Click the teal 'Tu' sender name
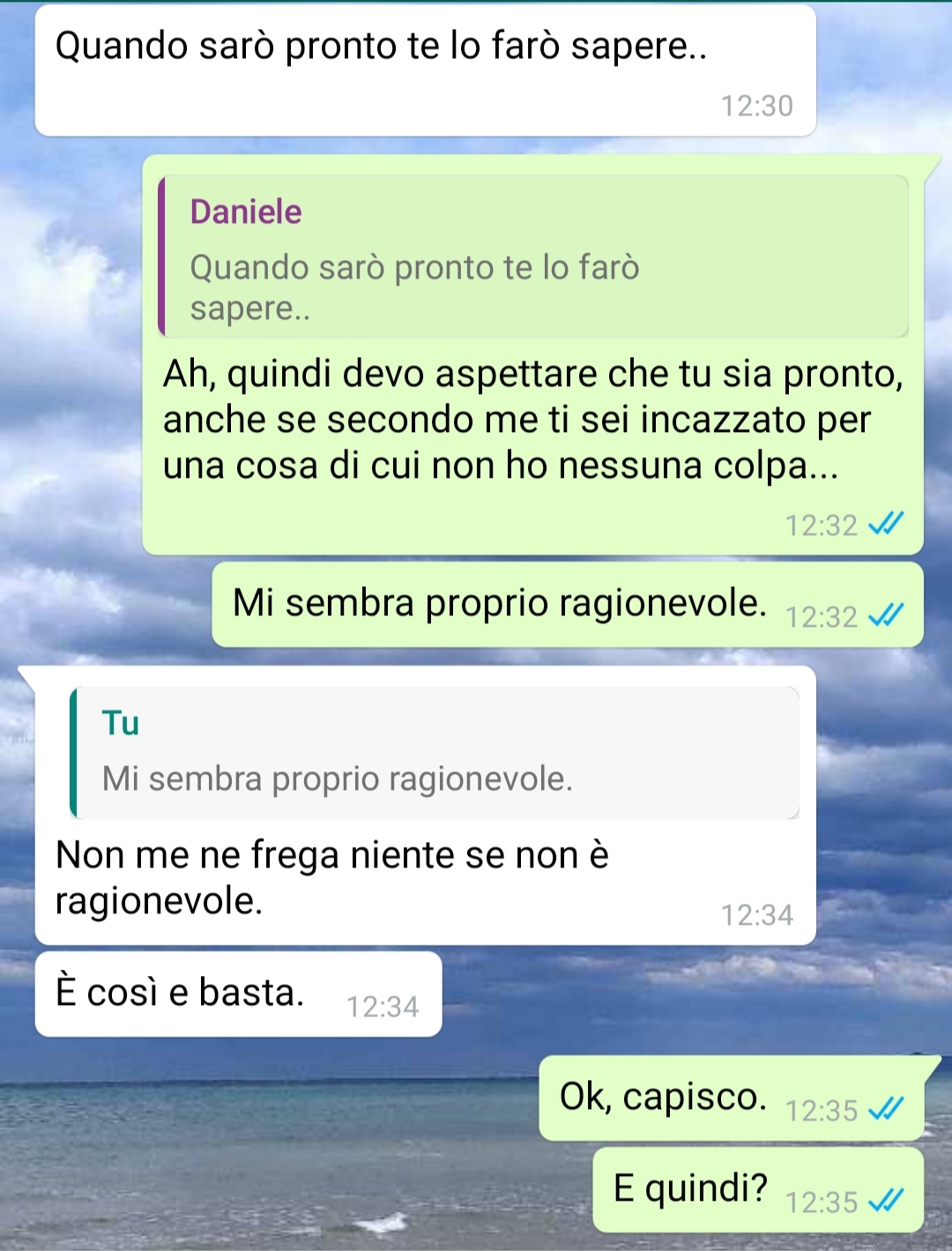952x1251 pixels. [121, 723]
